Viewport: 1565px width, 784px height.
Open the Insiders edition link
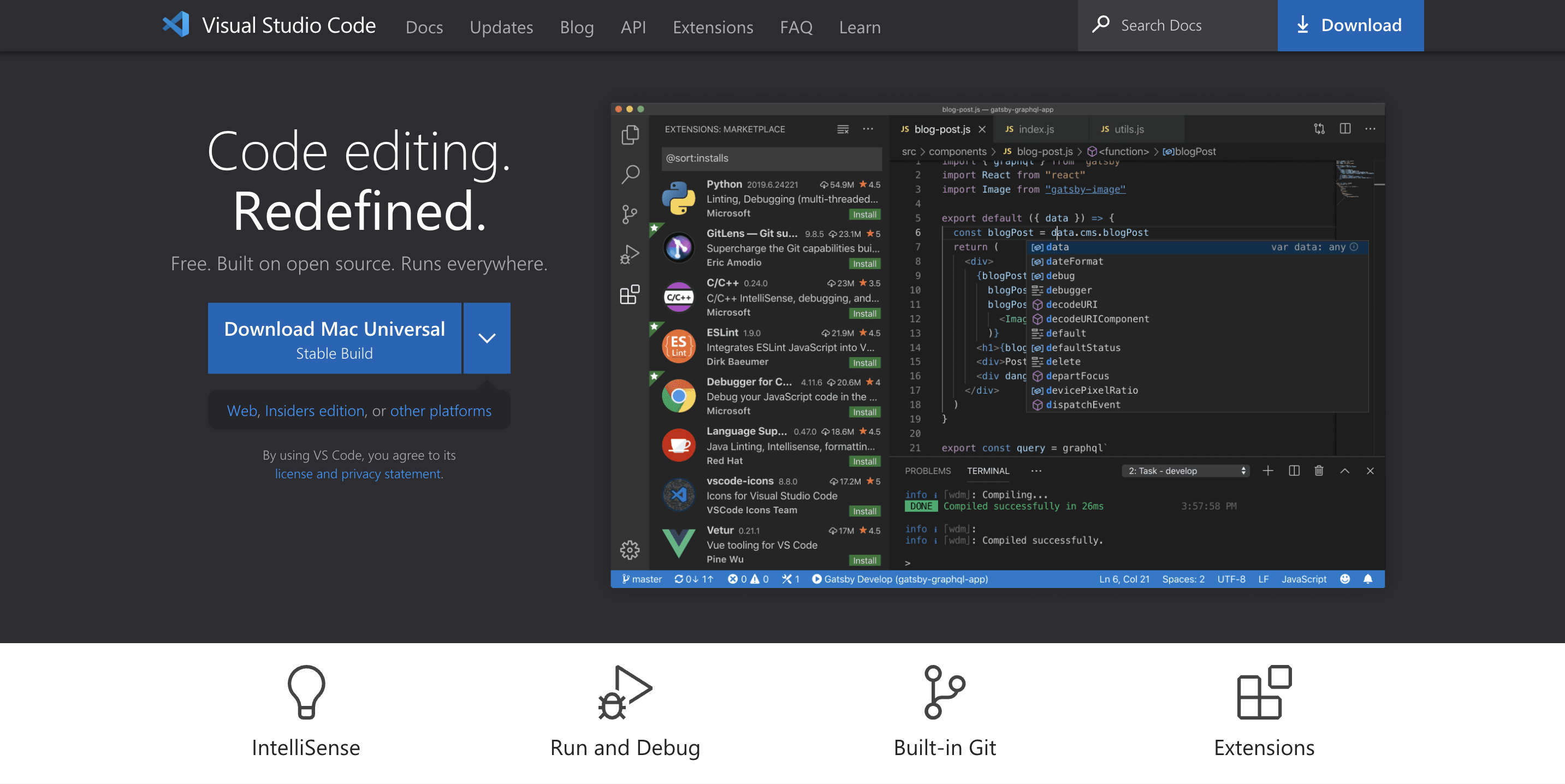[314, 411]
